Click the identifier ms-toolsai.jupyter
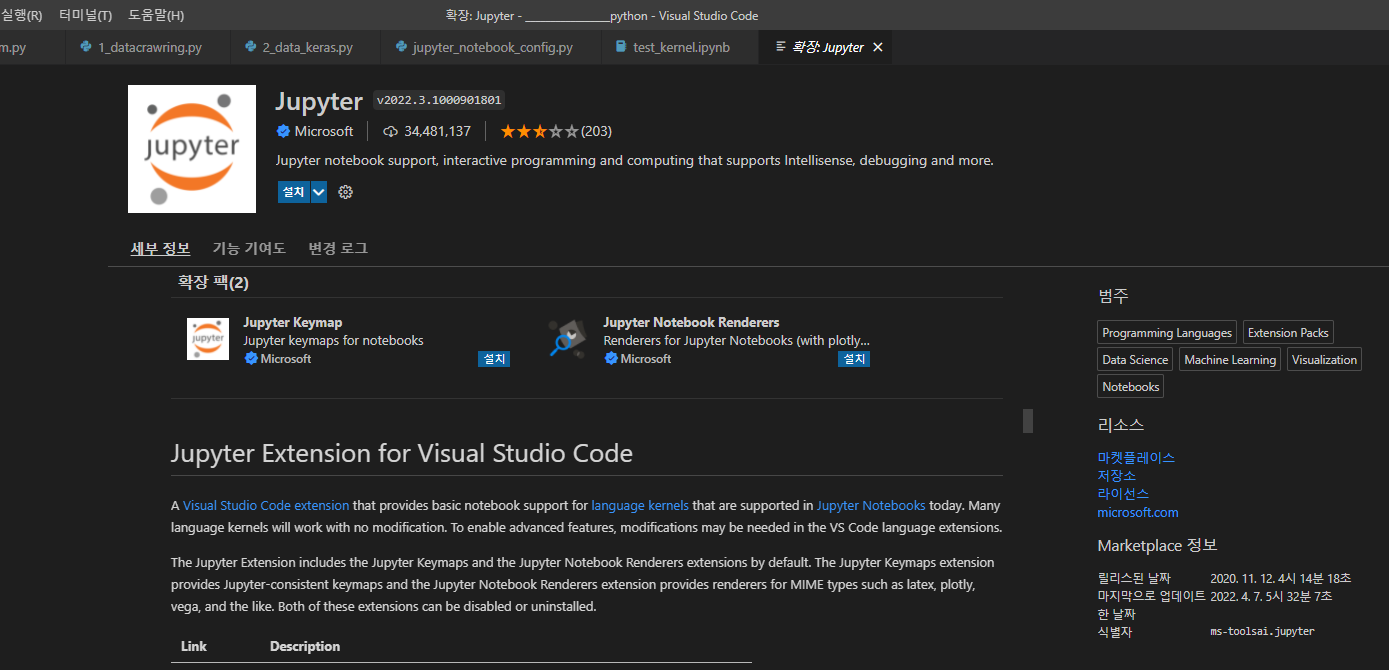The height and width of the screenshot is (670, 1389). coord(1262,632)
